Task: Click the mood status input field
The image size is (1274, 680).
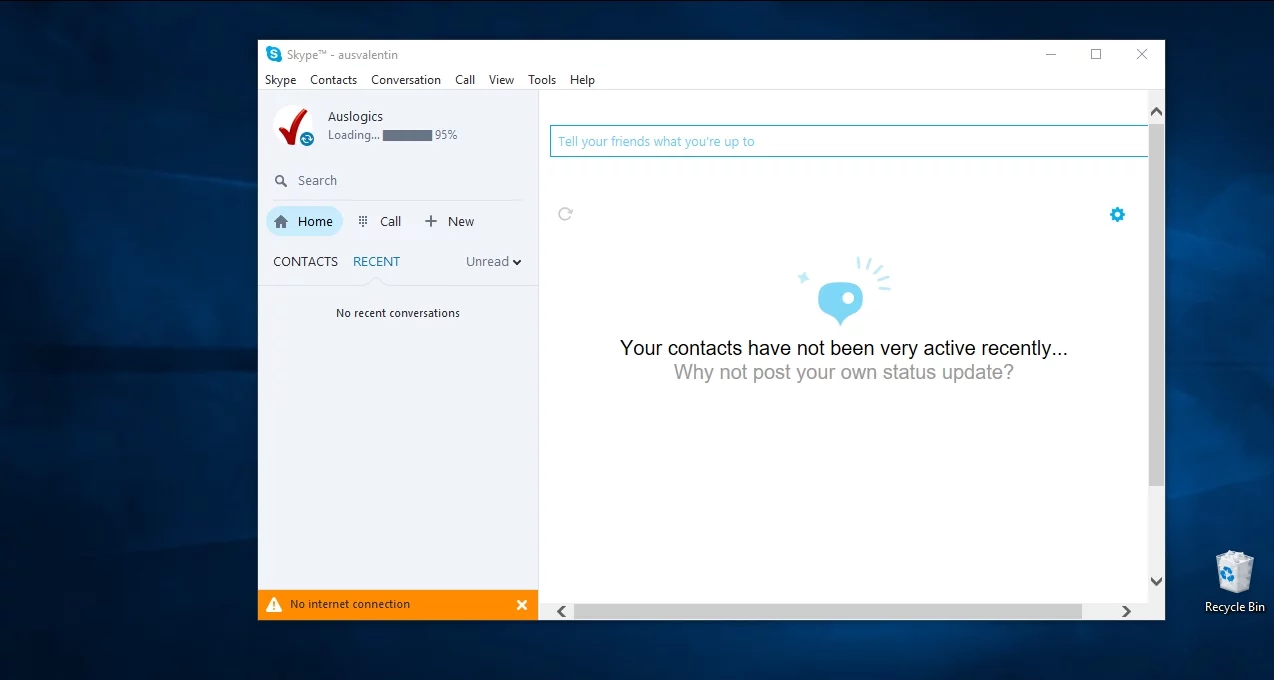Action: [x=848, y=141]
